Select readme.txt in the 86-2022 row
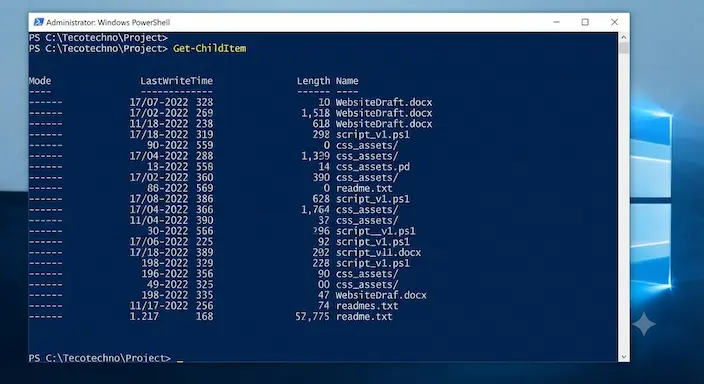Viewport: 704px width, 384px height. click(364, 189)
